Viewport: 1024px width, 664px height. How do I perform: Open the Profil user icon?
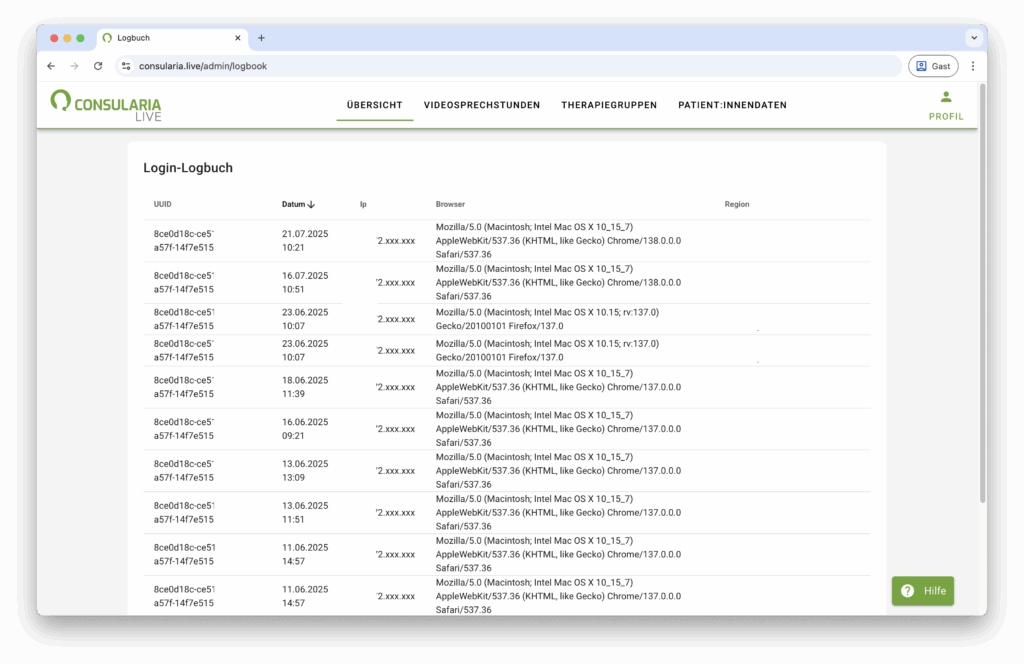[x=945, y=98]
